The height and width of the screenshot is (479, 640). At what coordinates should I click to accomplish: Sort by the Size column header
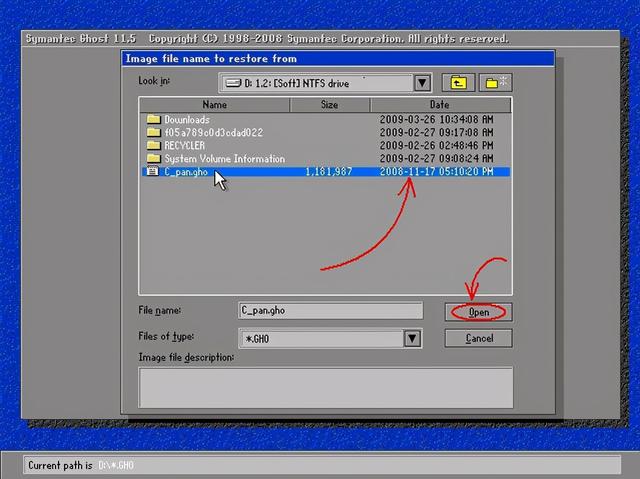[x=329, y=105]
